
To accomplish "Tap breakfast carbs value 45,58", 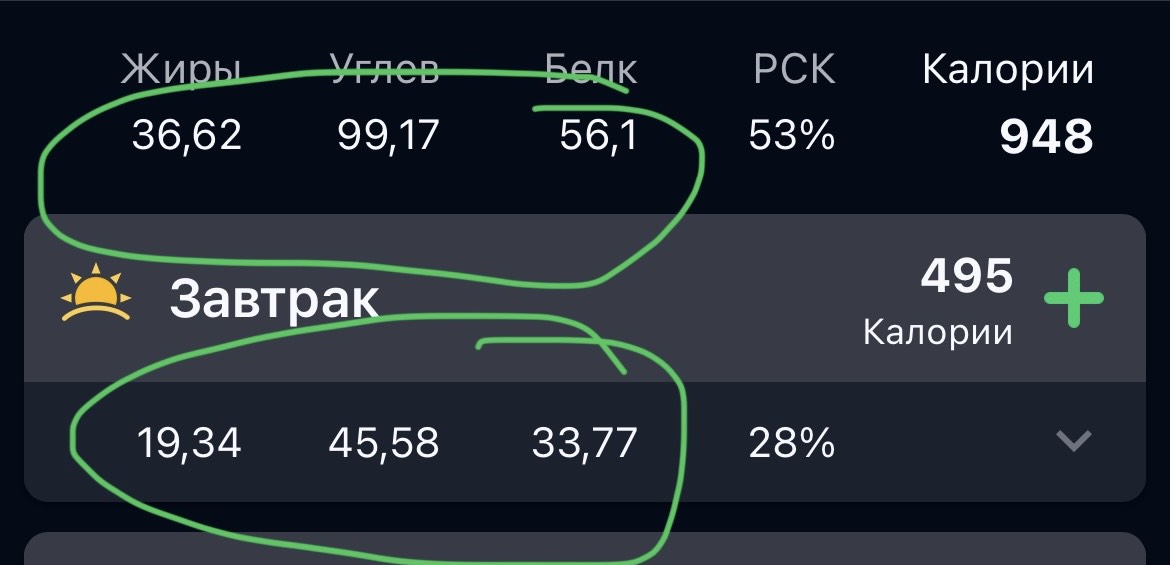I will click(384, 442).
